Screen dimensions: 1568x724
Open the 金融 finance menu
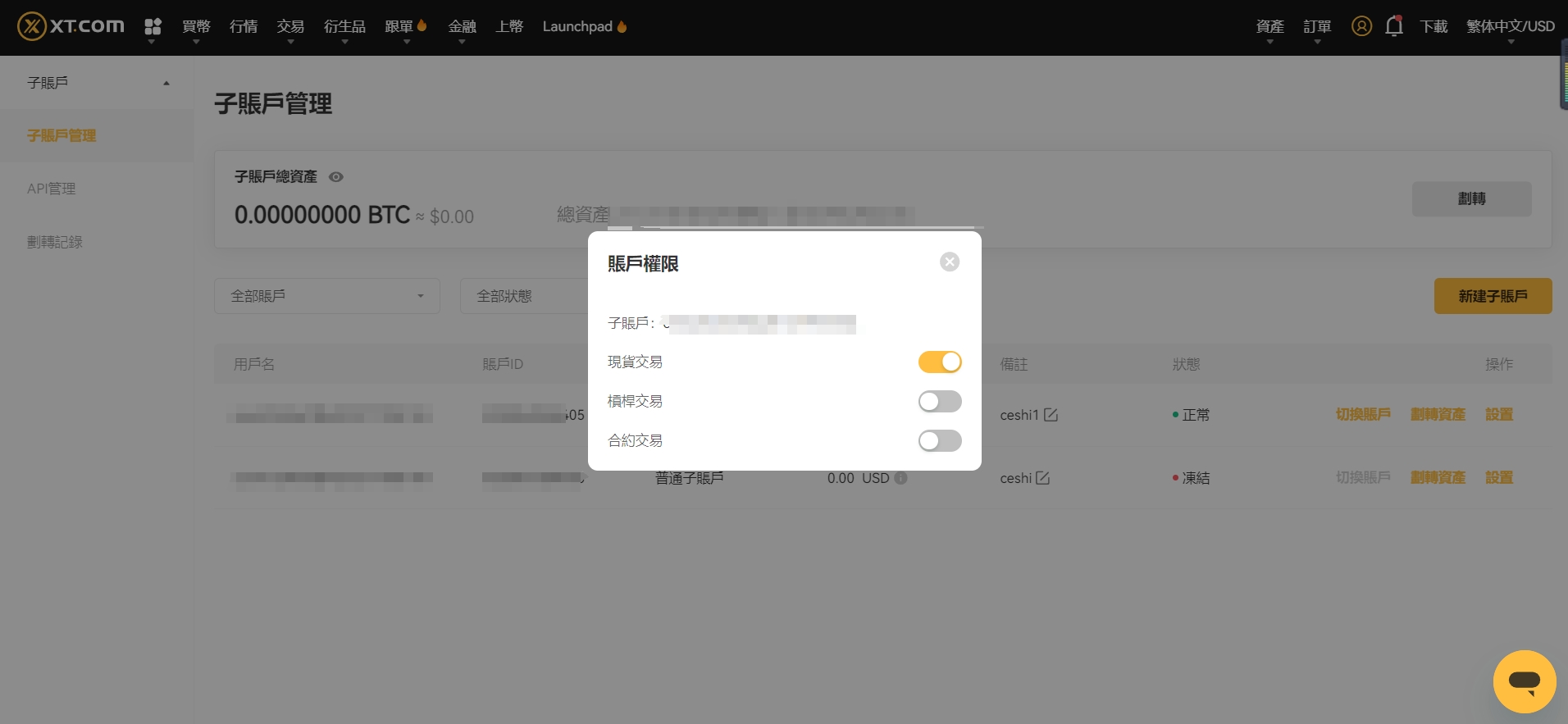click(463, 26)
